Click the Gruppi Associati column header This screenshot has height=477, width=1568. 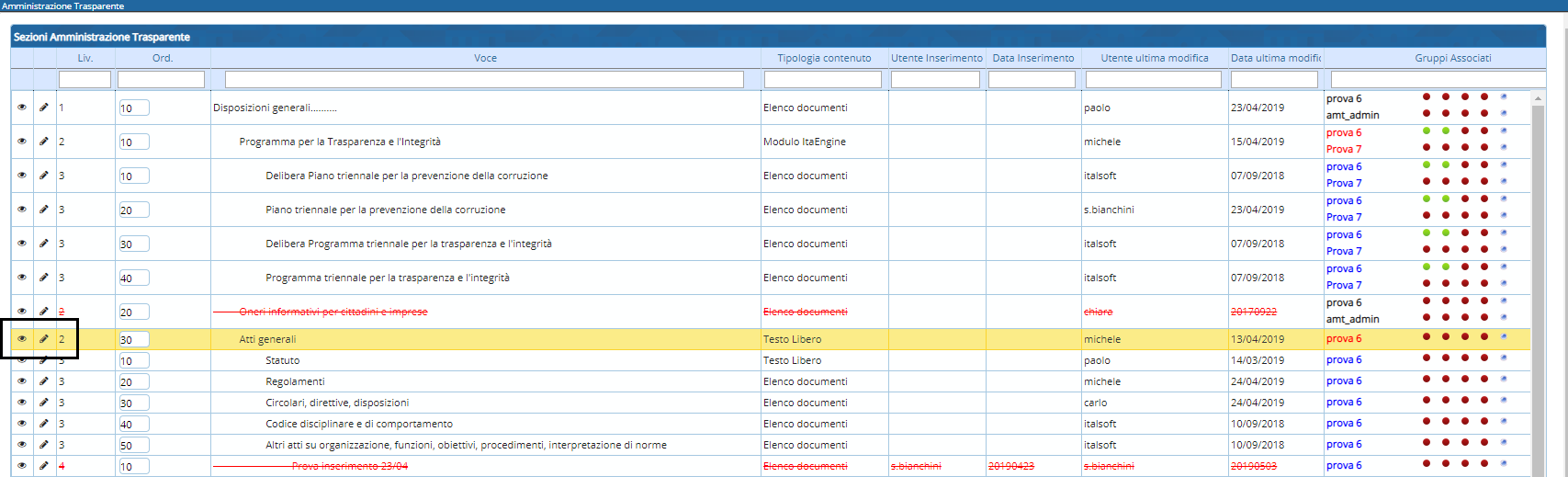coord(1452,58)
